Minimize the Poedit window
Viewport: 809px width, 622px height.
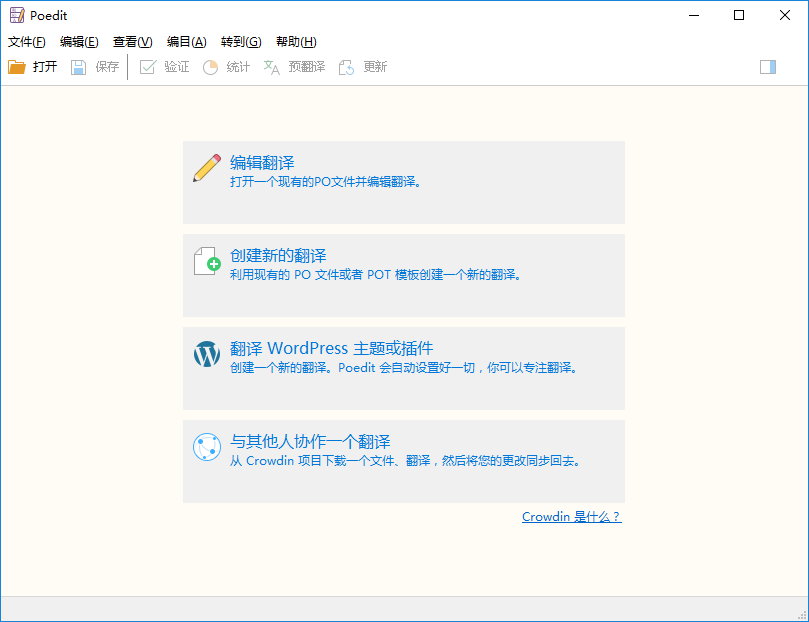[x=694, y=15]
